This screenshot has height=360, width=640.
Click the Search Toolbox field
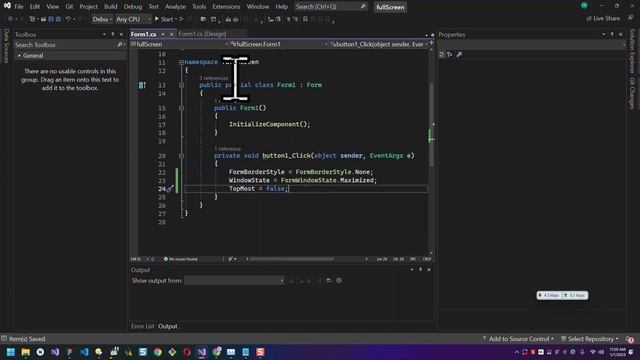click(70, 44)
